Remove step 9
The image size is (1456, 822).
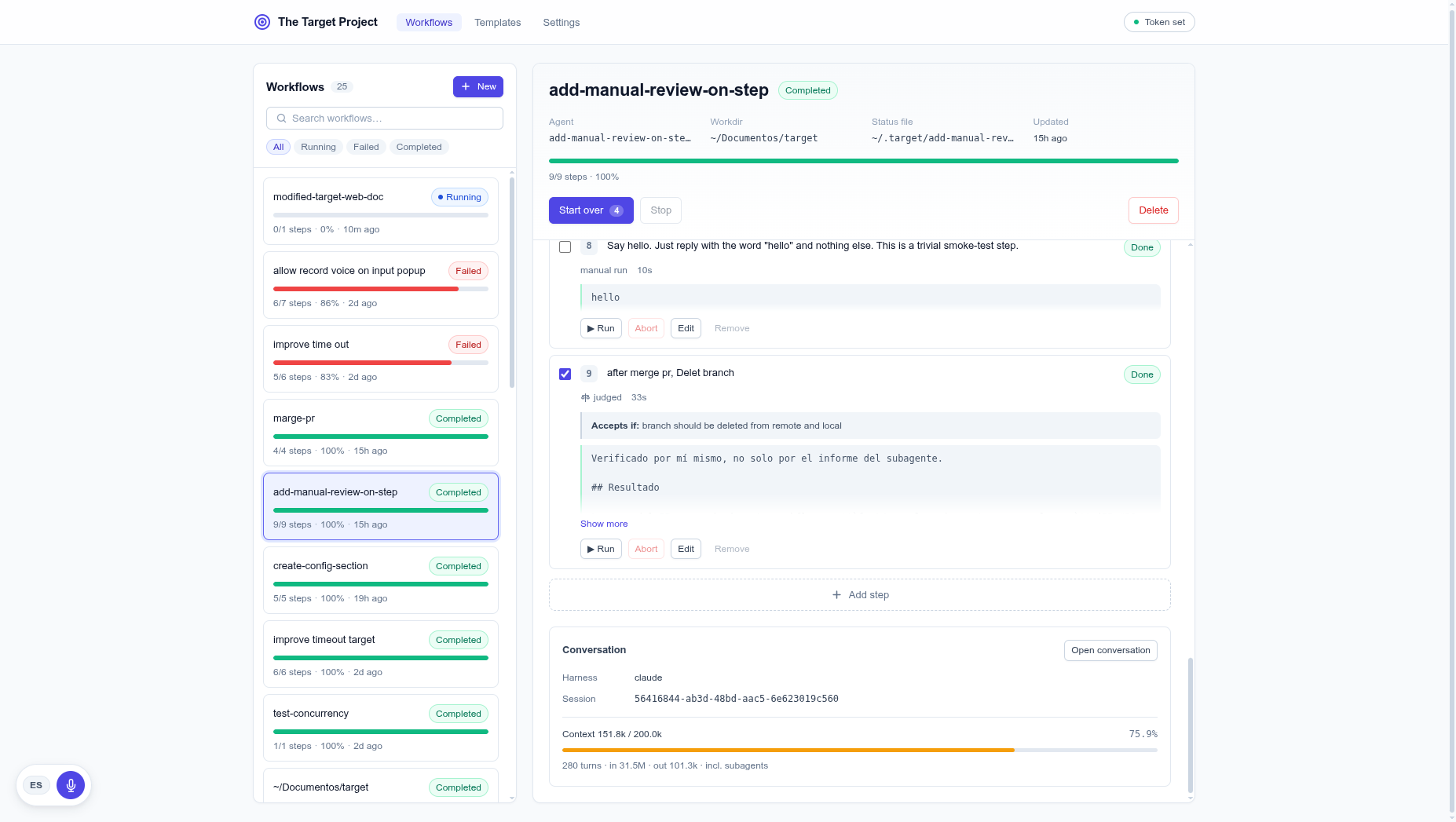732,549
